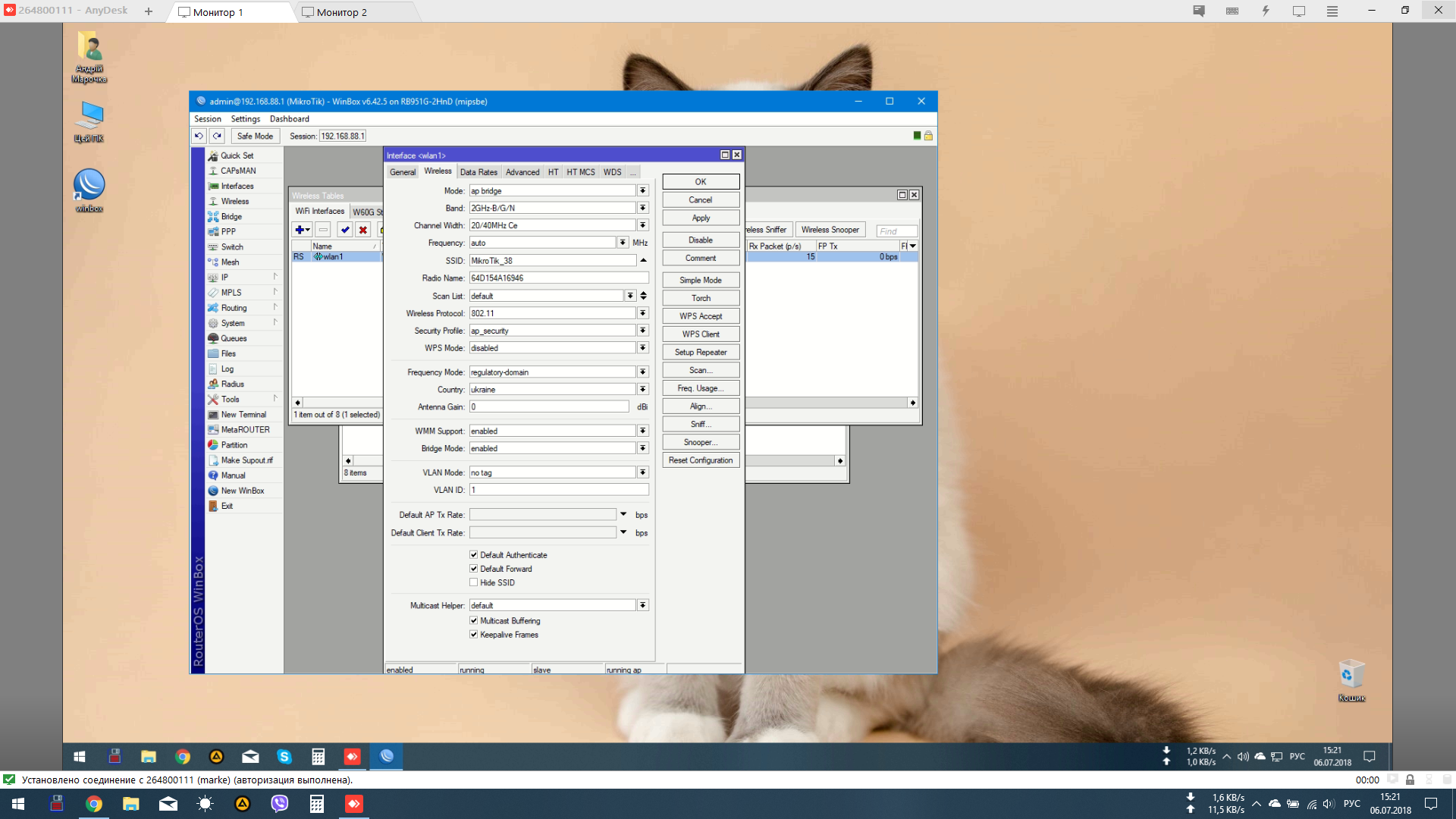Click the red X disable icon
The width and height of the screenshot is (1456, 819).
tap(363, 230)
